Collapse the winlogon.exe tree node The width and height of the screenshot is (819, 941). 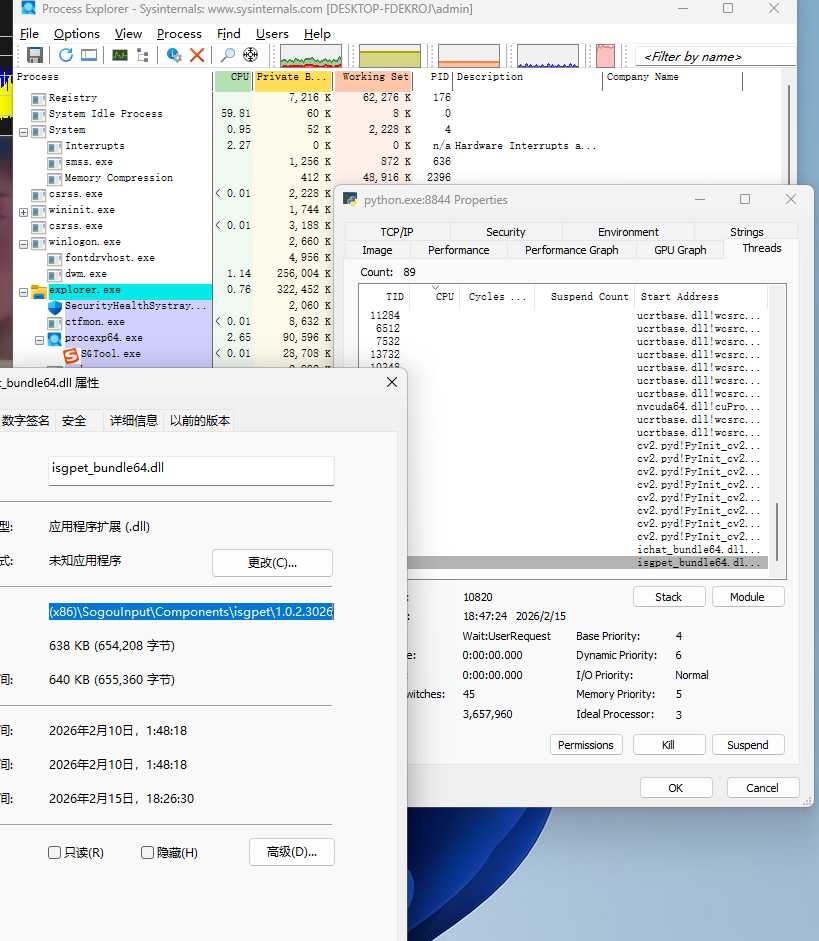[24, 243]
